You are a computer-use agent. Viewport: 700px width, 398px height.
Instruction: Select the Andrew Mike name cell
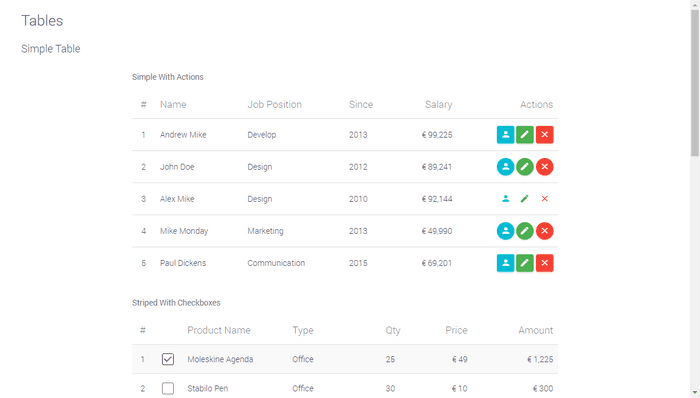tap(183, 135)
